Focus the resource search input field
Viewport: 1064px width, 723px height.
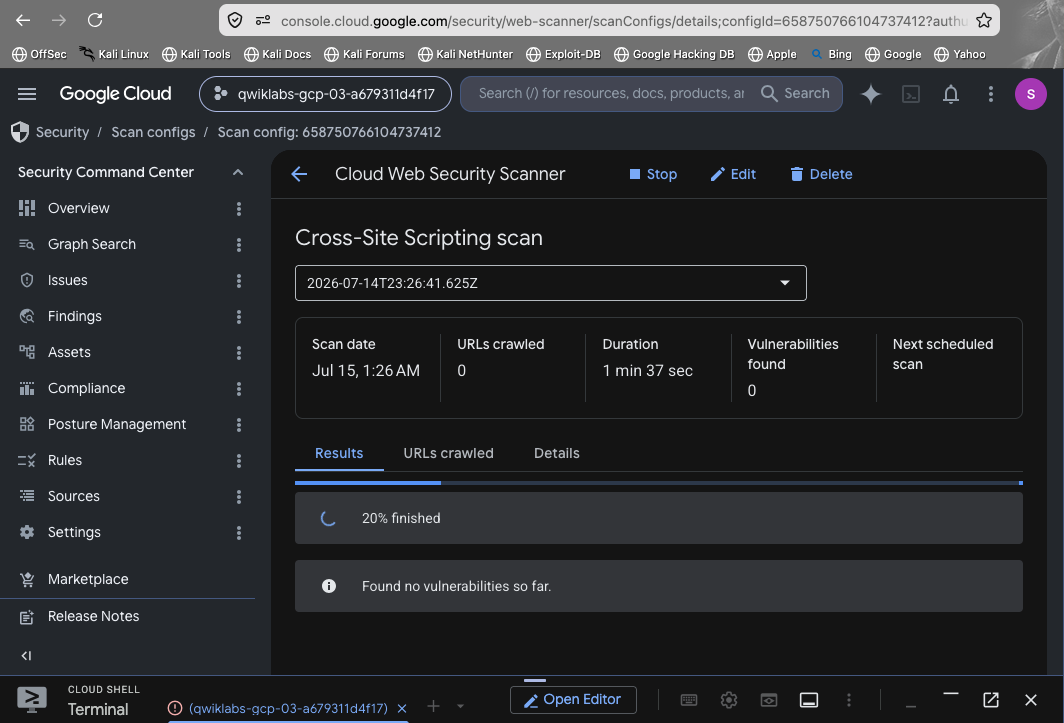tap(611, 94)
